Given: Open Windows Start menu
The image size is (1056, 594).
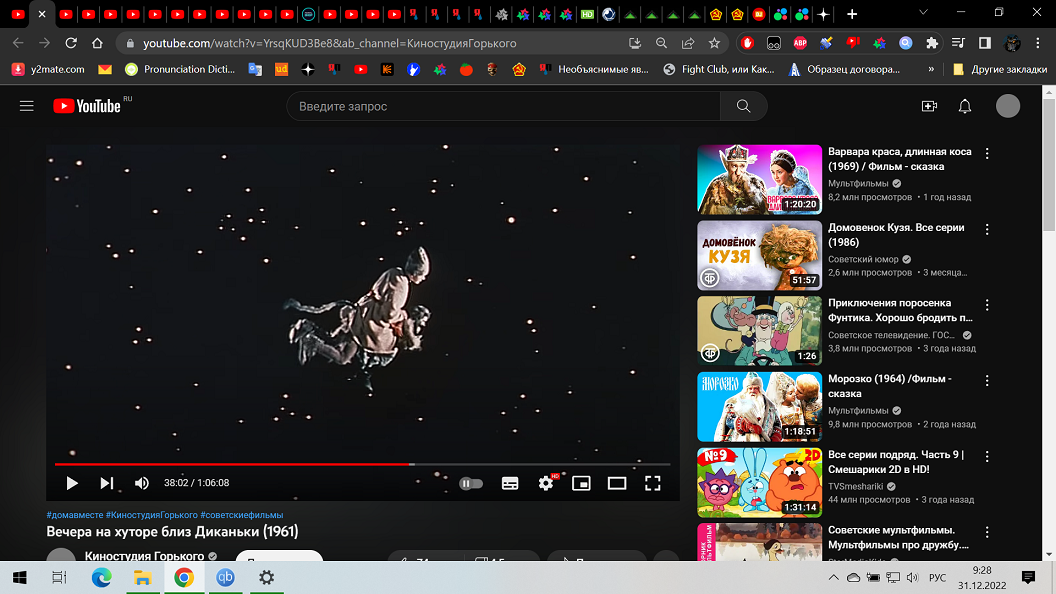Looking at the screenshot, I should (x=20, y=578).
